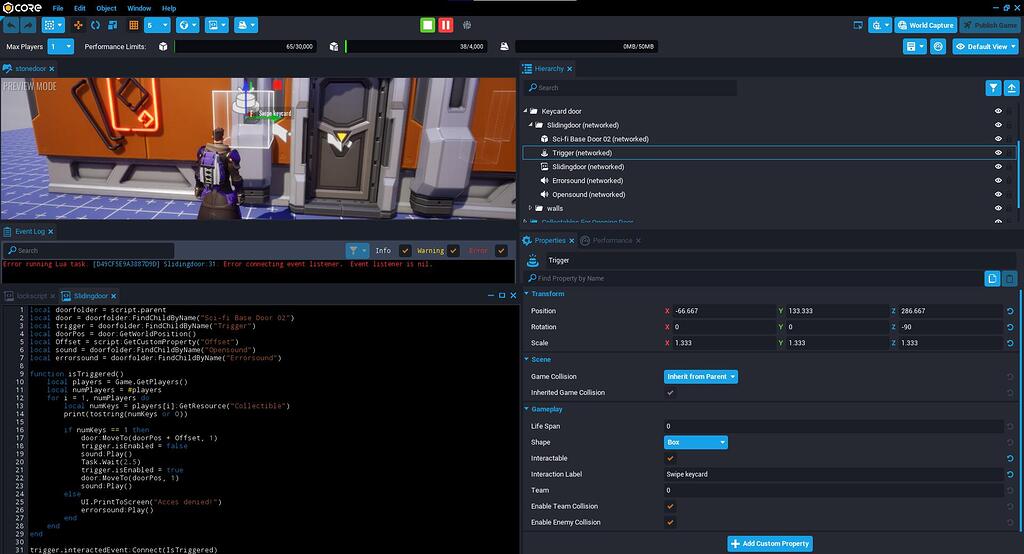Open the object selection mode dropdown

coord(53,25)
